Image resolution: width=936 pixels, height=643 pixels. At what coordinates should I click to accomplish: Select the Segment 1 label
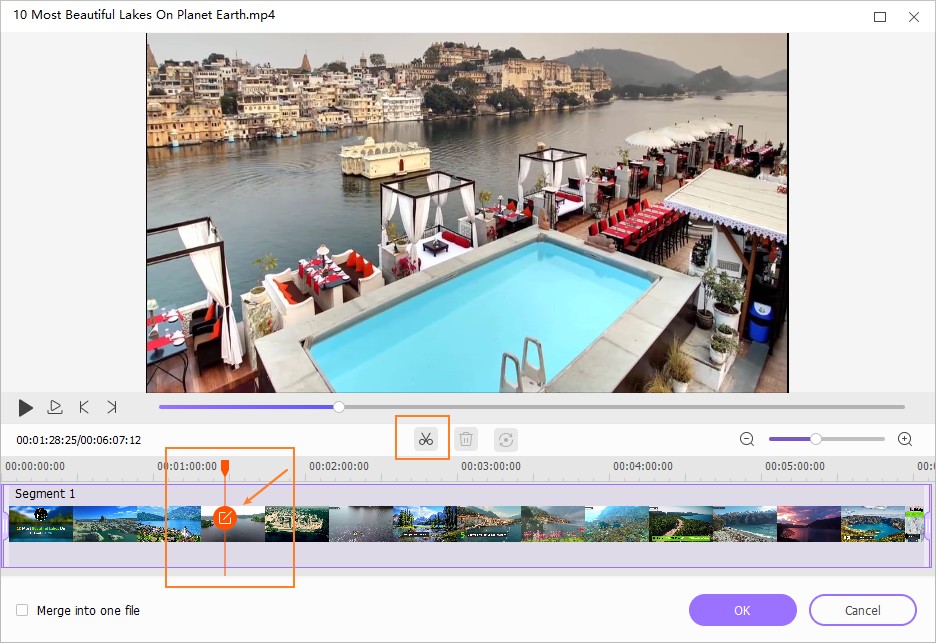(x=45, y=494)
